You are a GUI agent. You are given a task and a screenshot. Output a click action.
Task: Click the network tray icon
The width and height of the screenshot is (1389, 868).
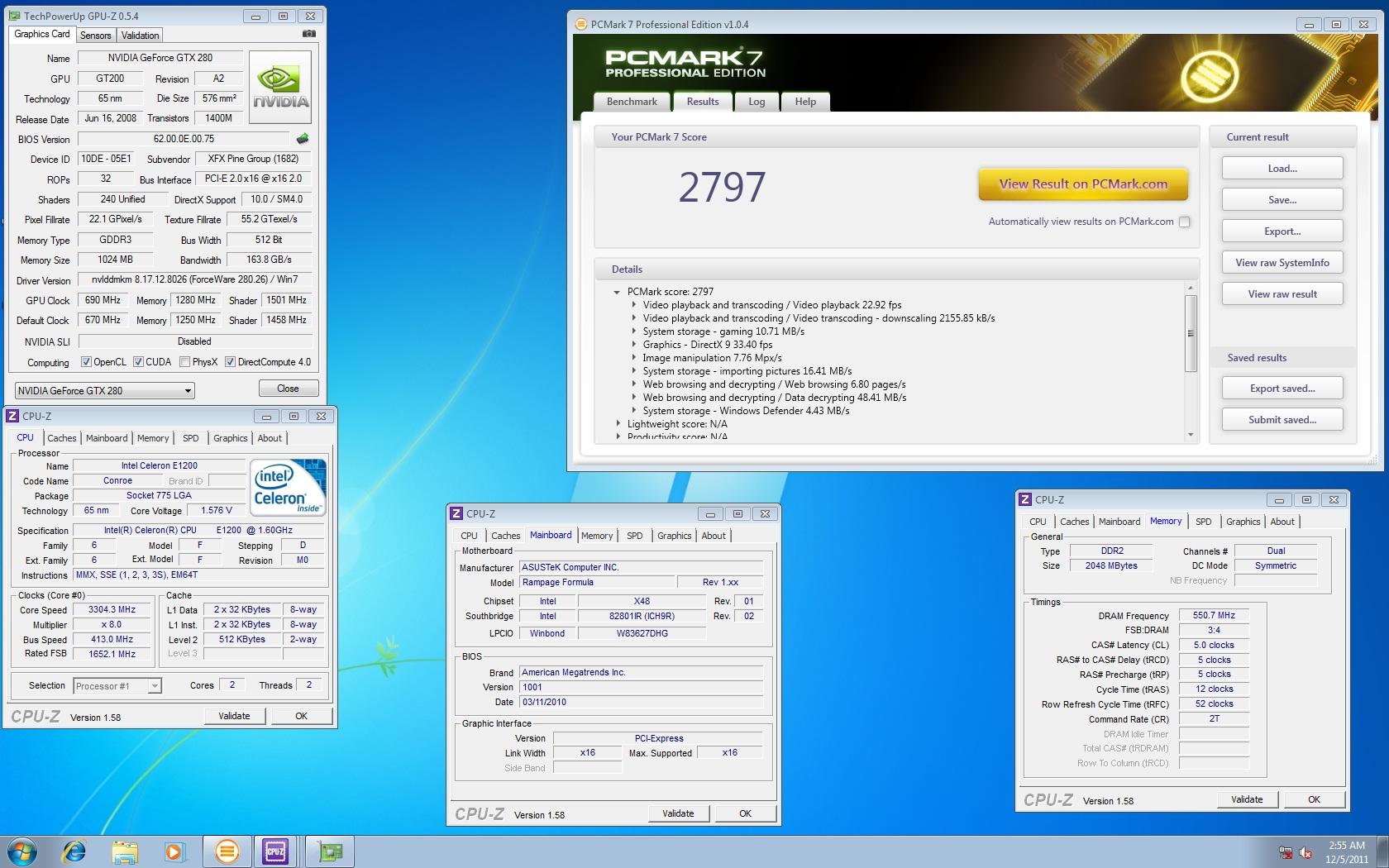pyautogui.click(x=1286, y=852)
